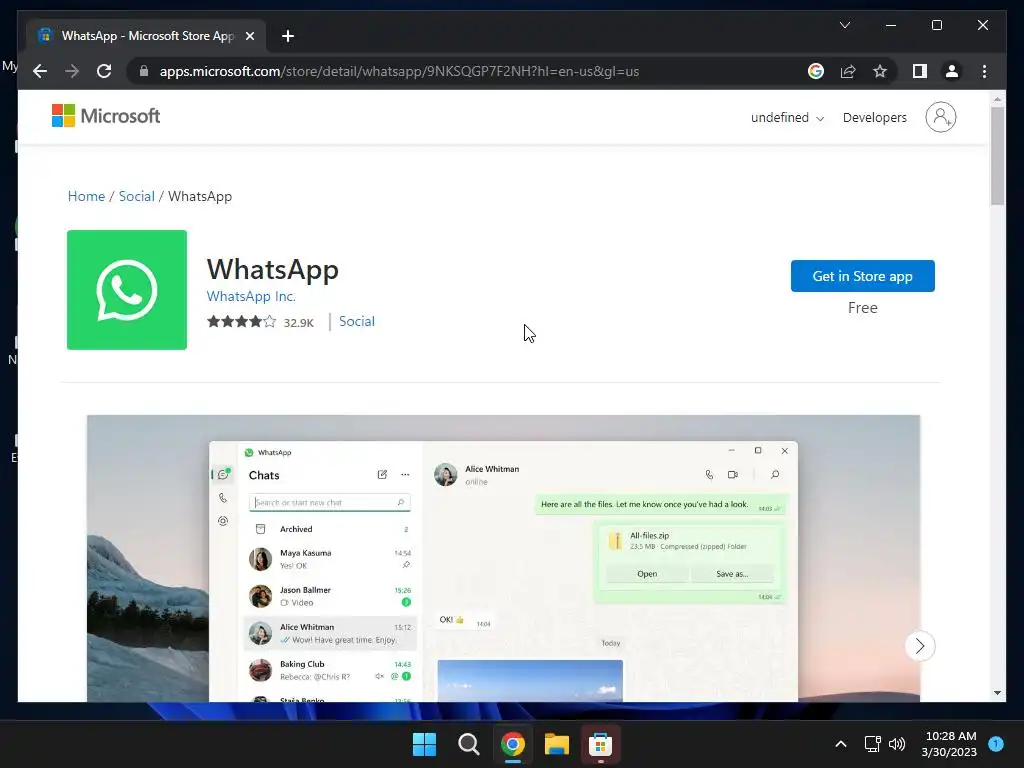
Task: Click Chrome in the taskbar
Action: click(x=513, y=744)
